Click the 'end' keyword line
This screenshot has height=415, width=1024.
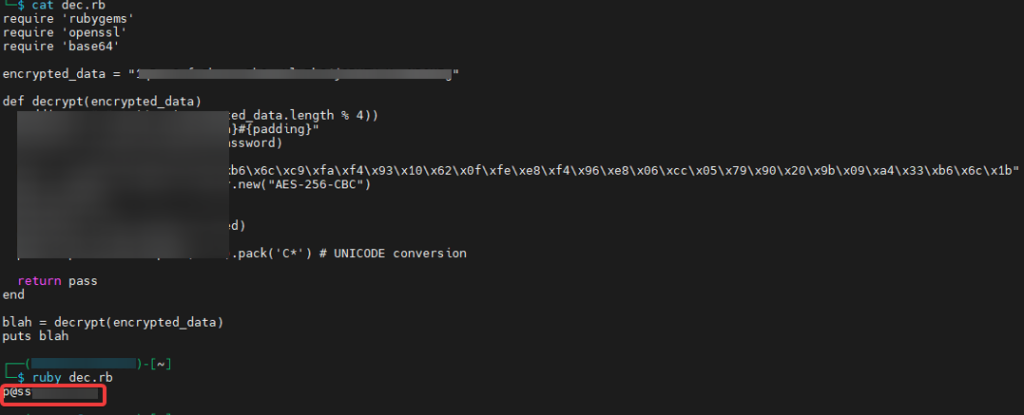(13, 295)
